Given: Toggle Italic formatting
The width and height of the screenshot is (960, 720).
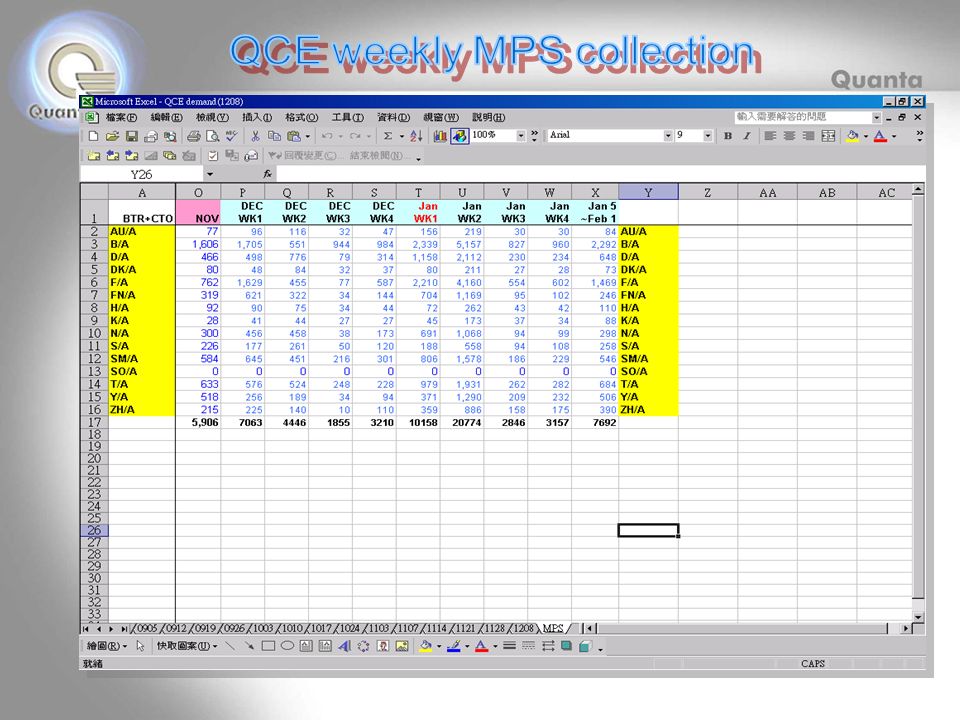Looking at the screenshot, I should (x=747, y=136).
